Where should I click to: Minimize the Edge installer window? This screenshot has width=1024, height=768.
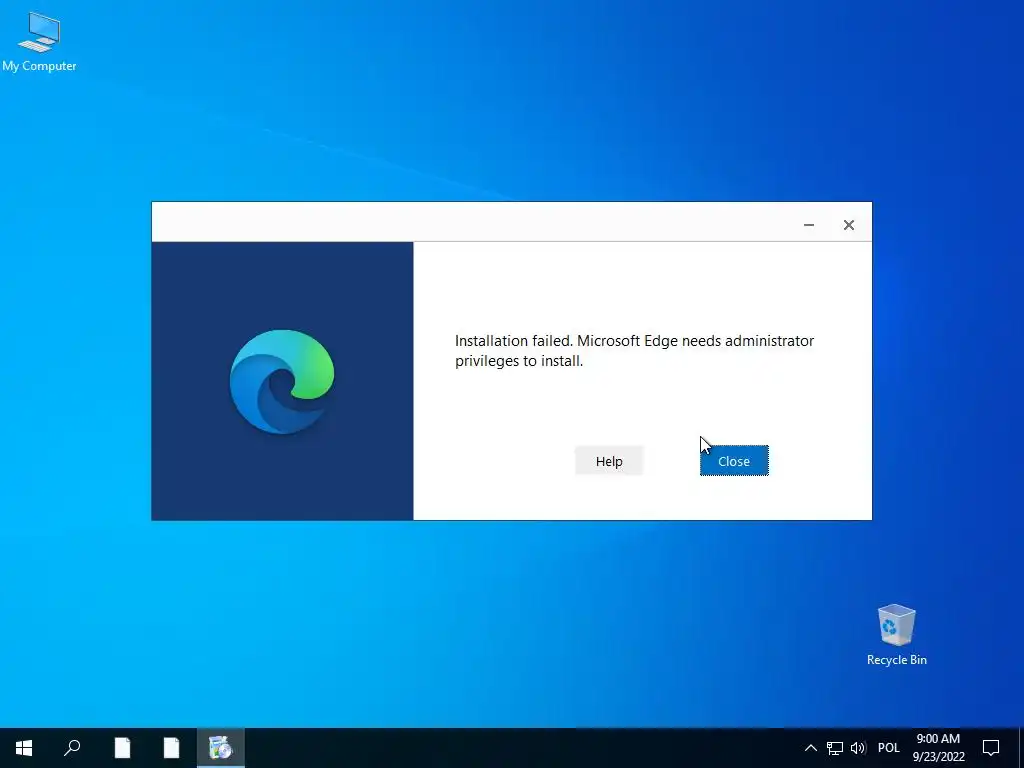point(808,225)
